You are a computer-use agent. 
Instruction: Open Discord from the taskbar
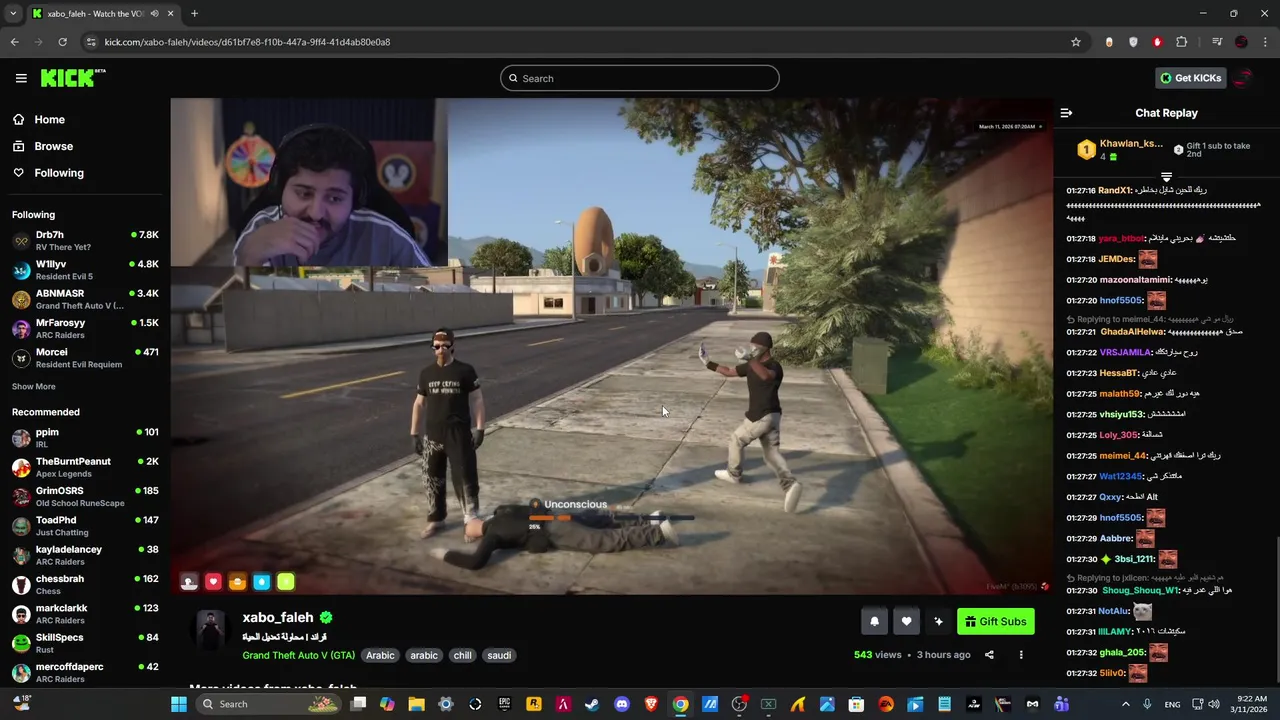622,704
